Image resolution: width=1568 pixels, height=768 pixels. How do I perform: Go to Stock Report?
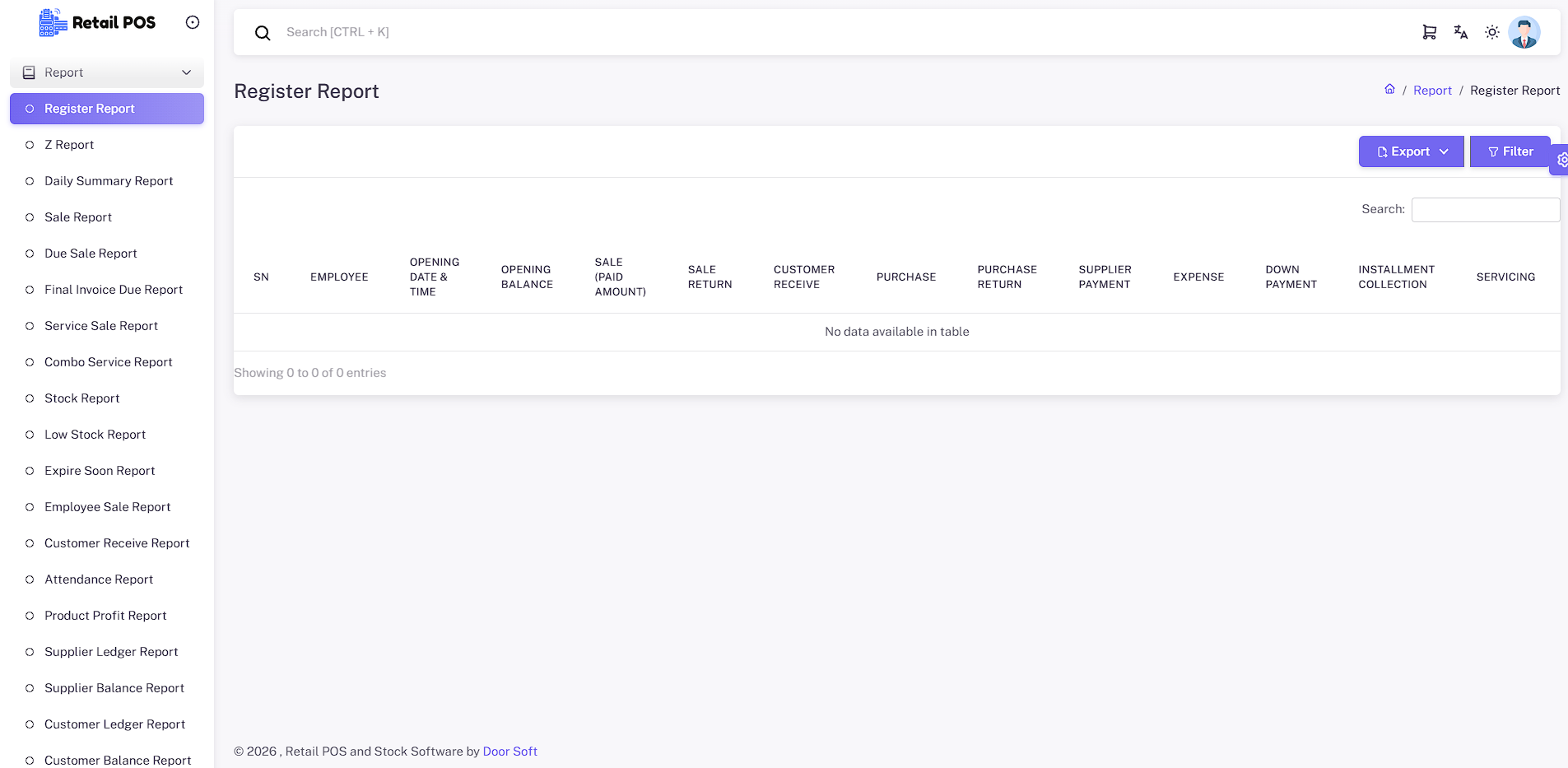(x=82, y=398)
